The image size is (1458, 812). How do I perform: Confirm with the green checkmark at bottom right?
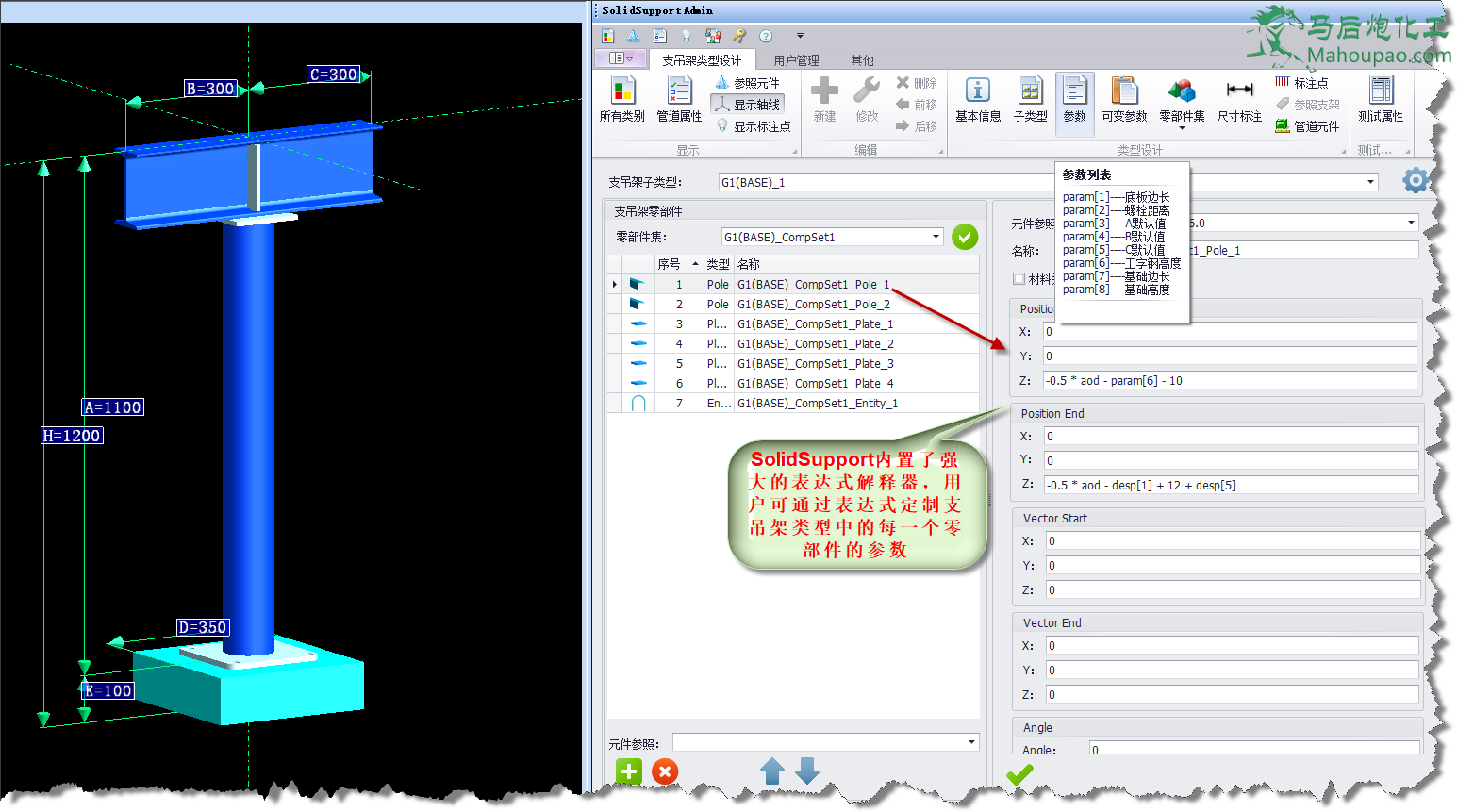click(1019, 774)
